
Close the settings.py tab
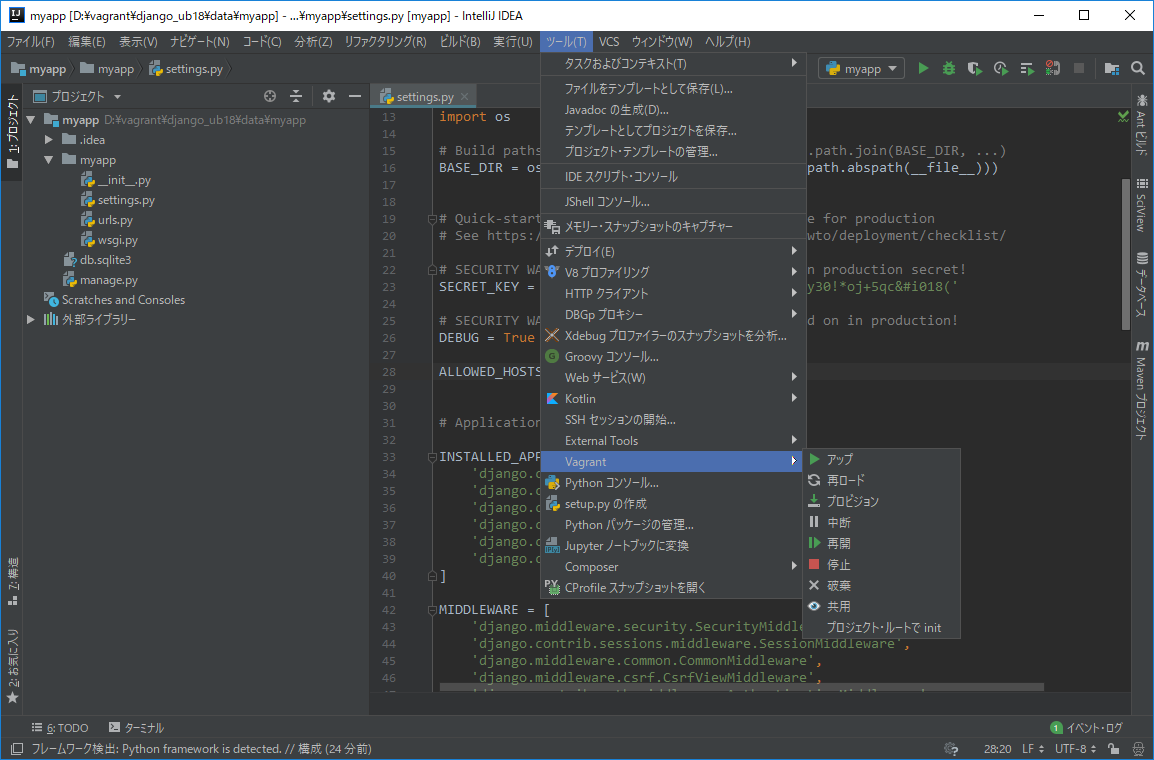[464, 96]
